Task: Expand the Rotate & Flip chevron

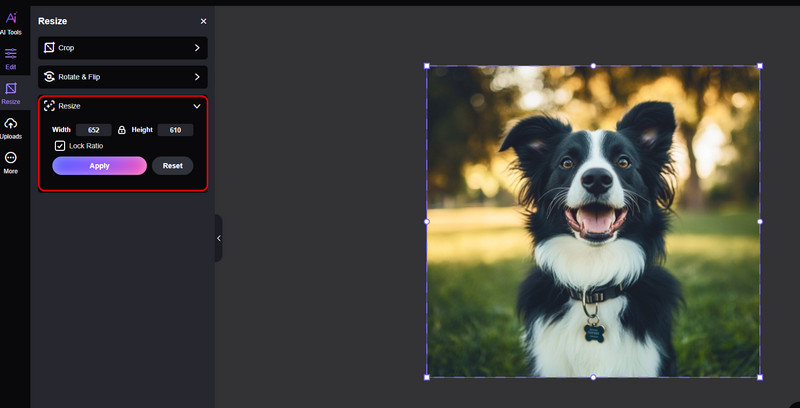Action: [197, 77]
